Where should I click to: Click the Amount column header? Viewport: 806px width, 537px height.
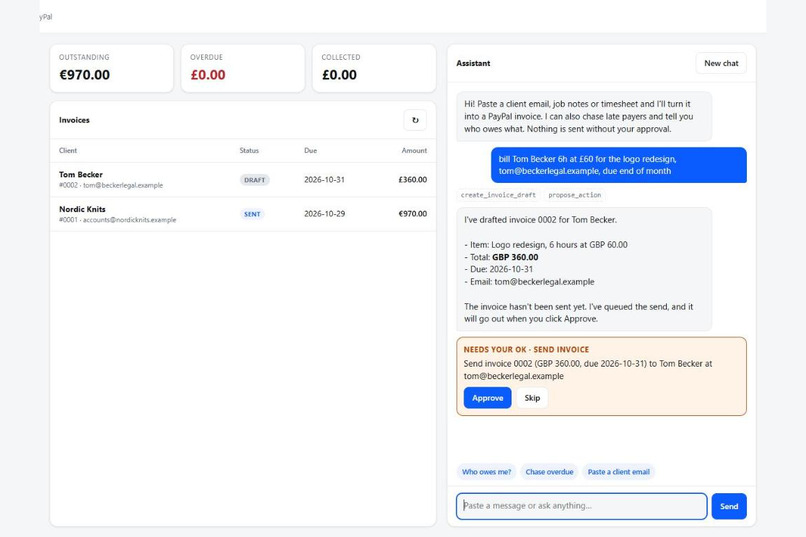tap(414, 151)
